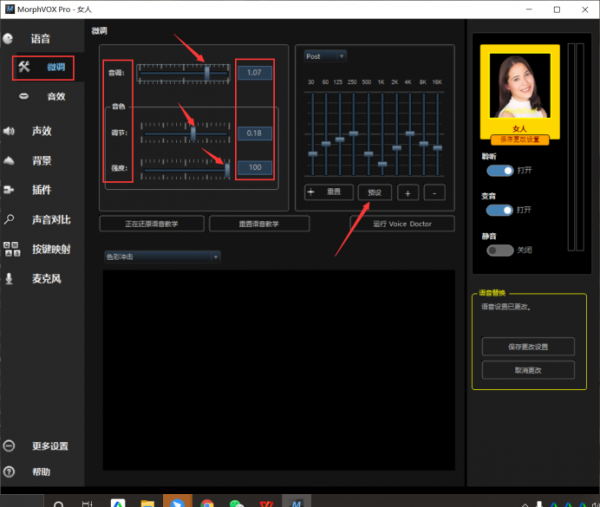This screenshot has width=600, height=507.
Task: Toggle the 聆听 listen switch
Action: click(500, 171)
